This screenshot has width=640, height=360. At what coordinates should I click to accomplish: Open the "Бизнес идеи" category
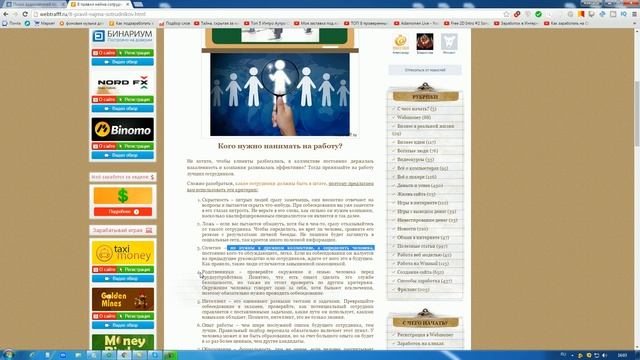(416, 142)
